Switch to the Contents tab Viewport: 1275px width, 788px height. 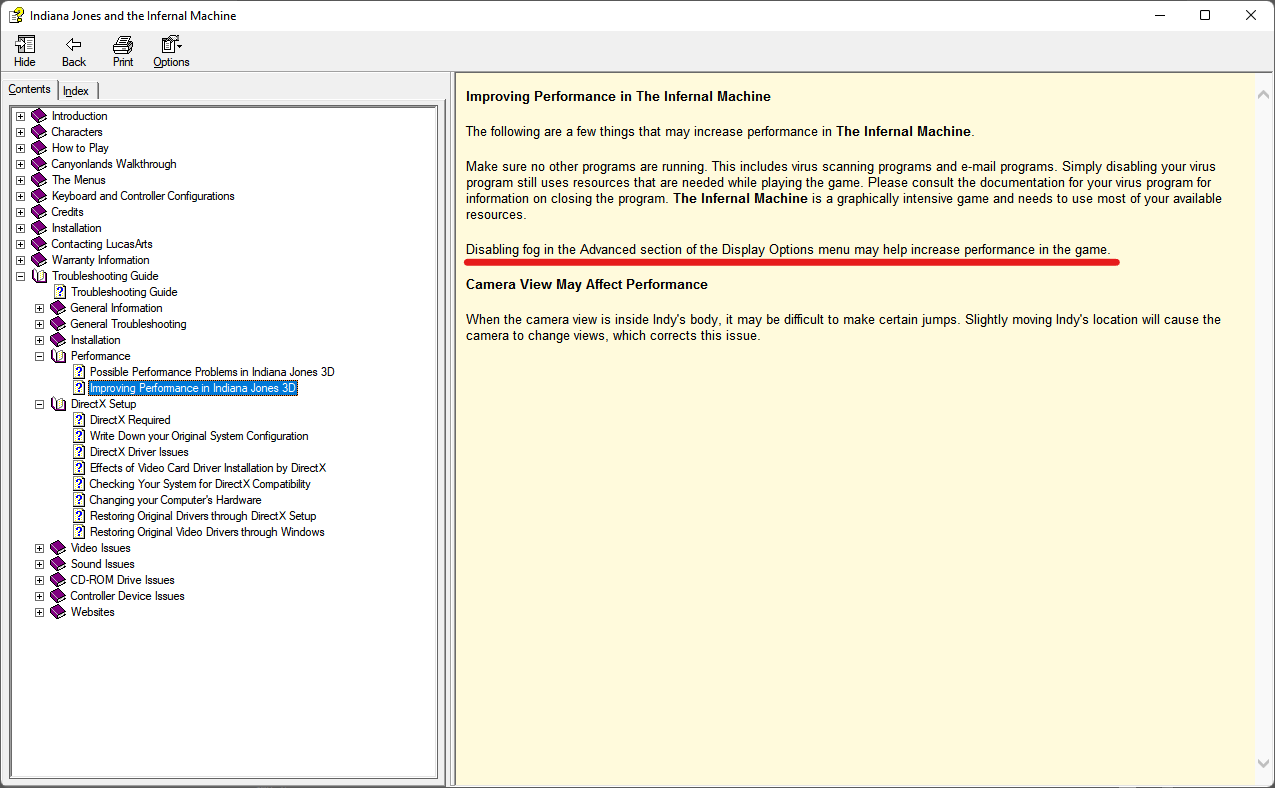click(x=30, y=89)
